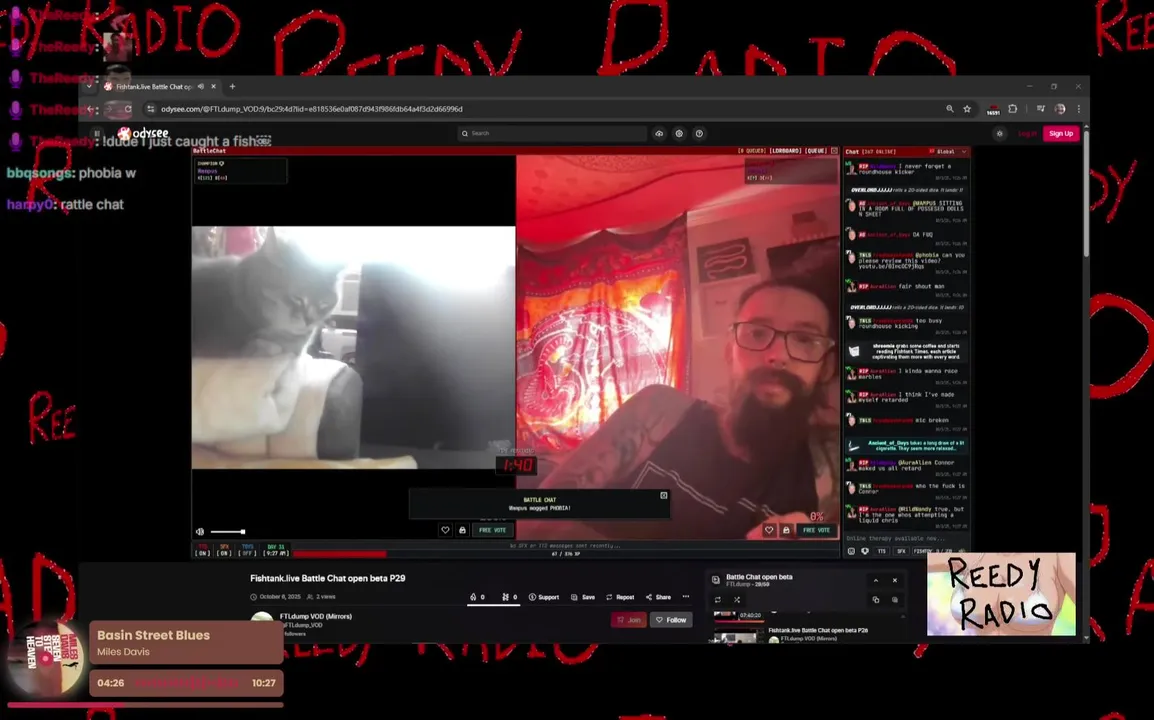Screen dimensions: 1154x720
Task: Open the FTLdump VOD (Mirrors) channel link
Action: pyautogui.click(x=316, y=616)
